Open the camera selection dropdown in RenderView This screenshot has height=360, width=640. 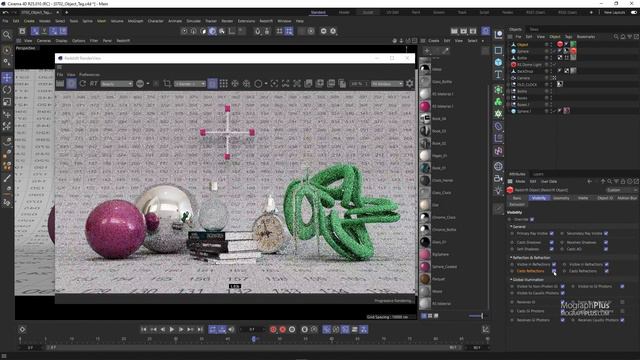click(190, 84)
